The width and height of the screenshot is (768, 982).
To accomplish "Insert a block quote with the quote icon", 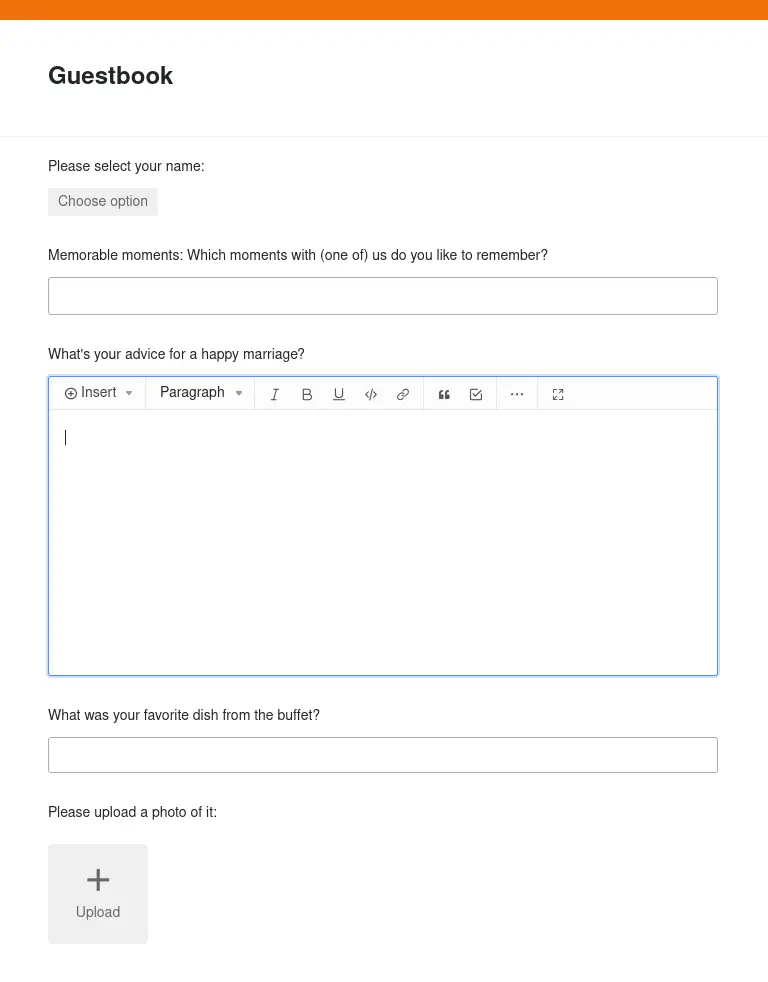I will coord(444,395).
